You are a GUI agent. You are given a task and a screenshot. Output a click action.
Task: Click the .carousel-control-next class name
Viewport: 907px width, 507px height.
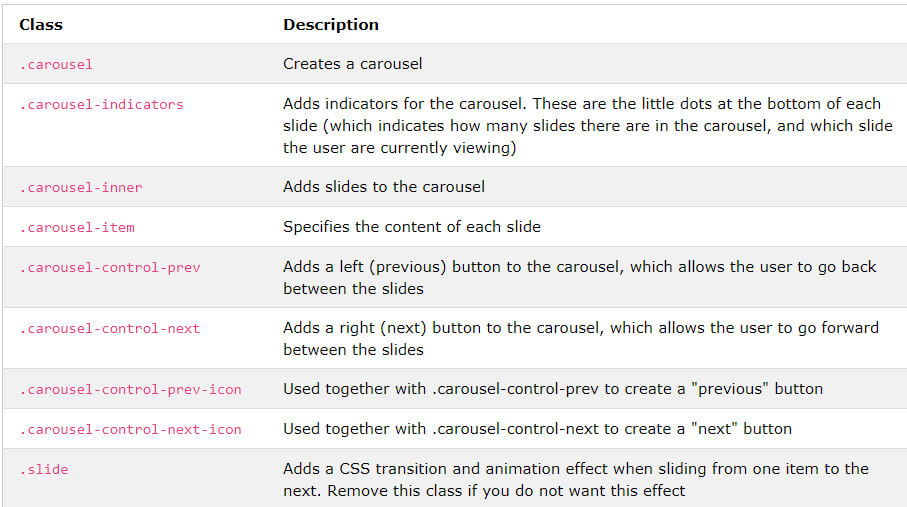[x=109, y=328]
